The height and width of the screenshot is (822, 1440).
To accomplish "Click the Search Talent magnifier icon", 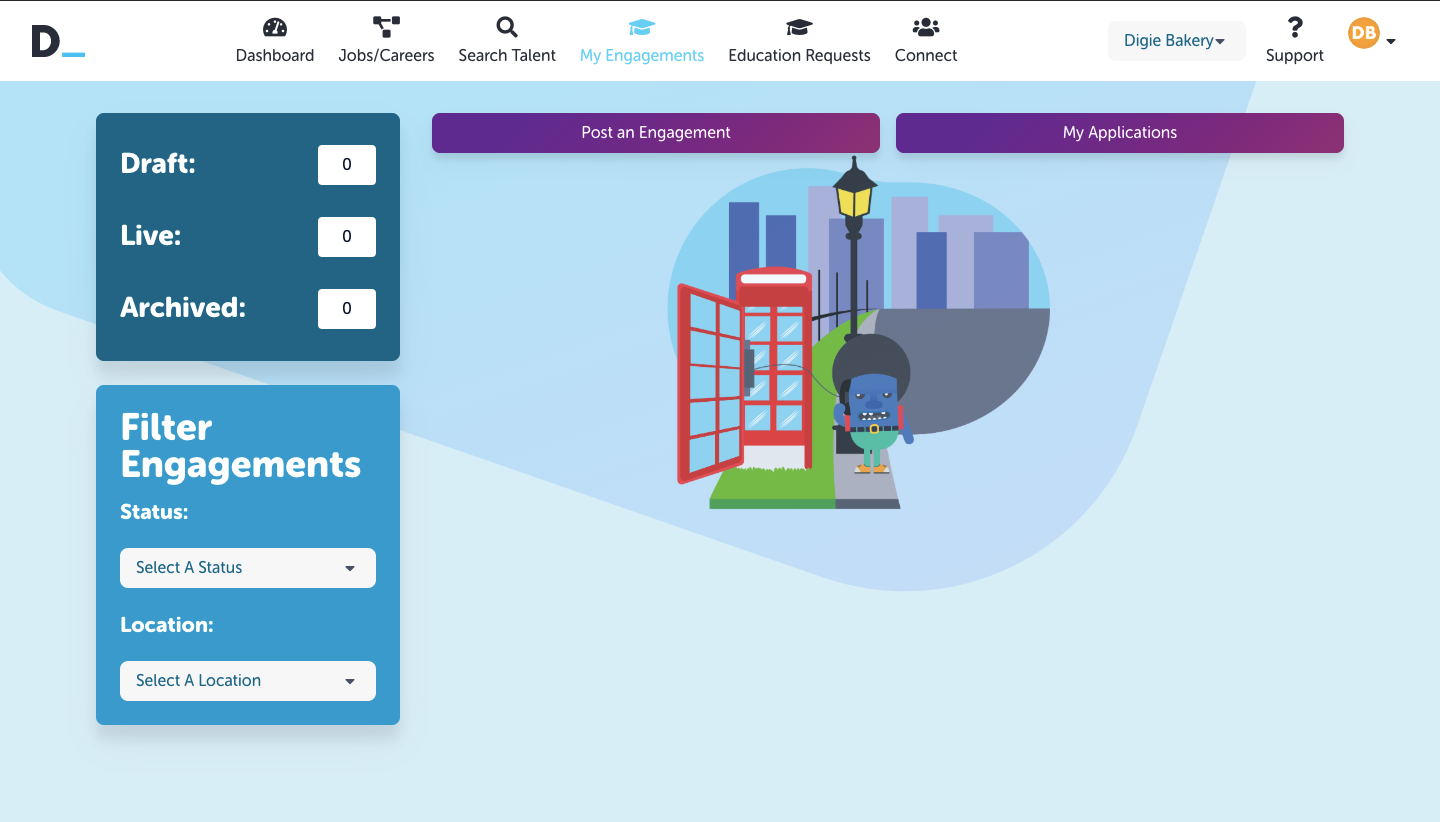I will [507, 27].
